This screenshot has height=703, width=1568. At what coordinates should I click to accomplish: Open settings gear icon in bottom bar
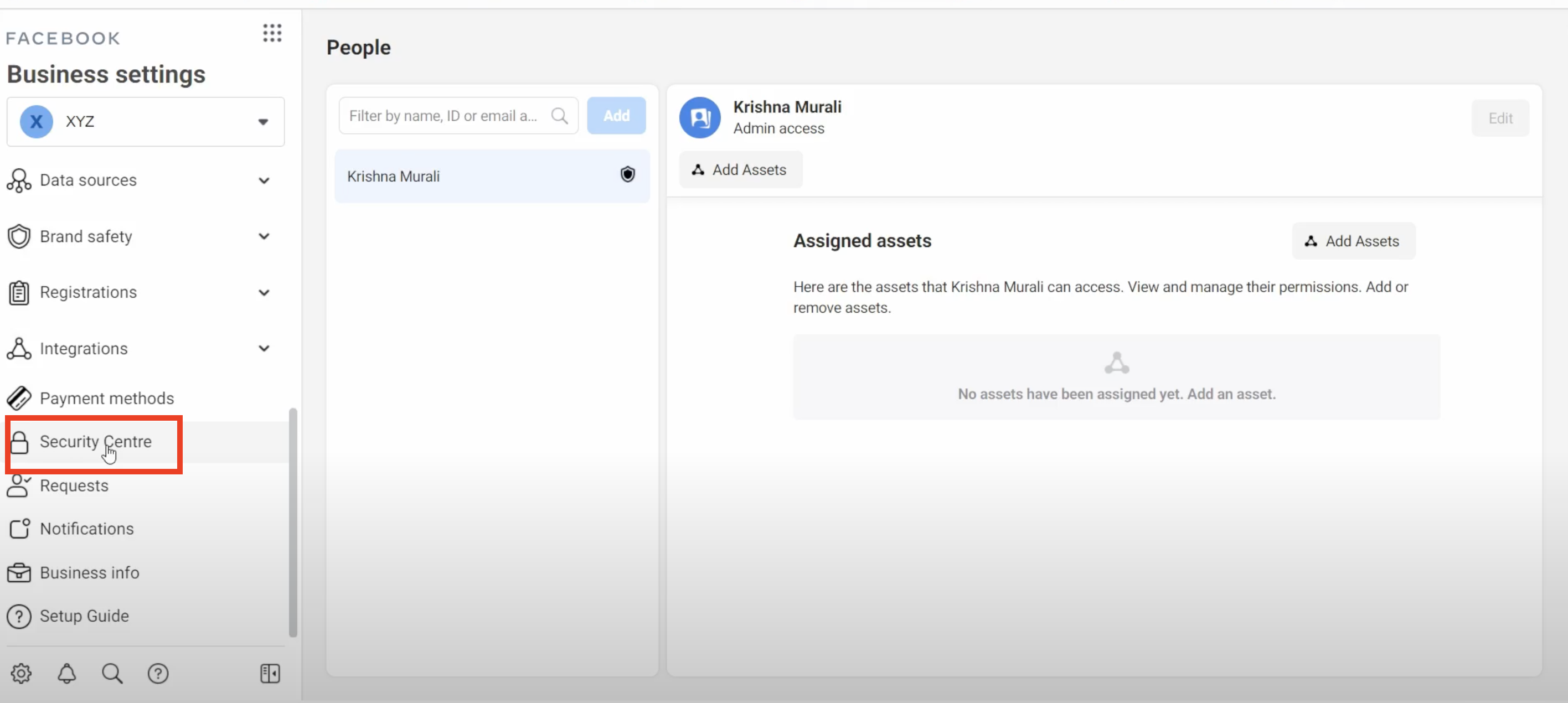click(21, 673)
